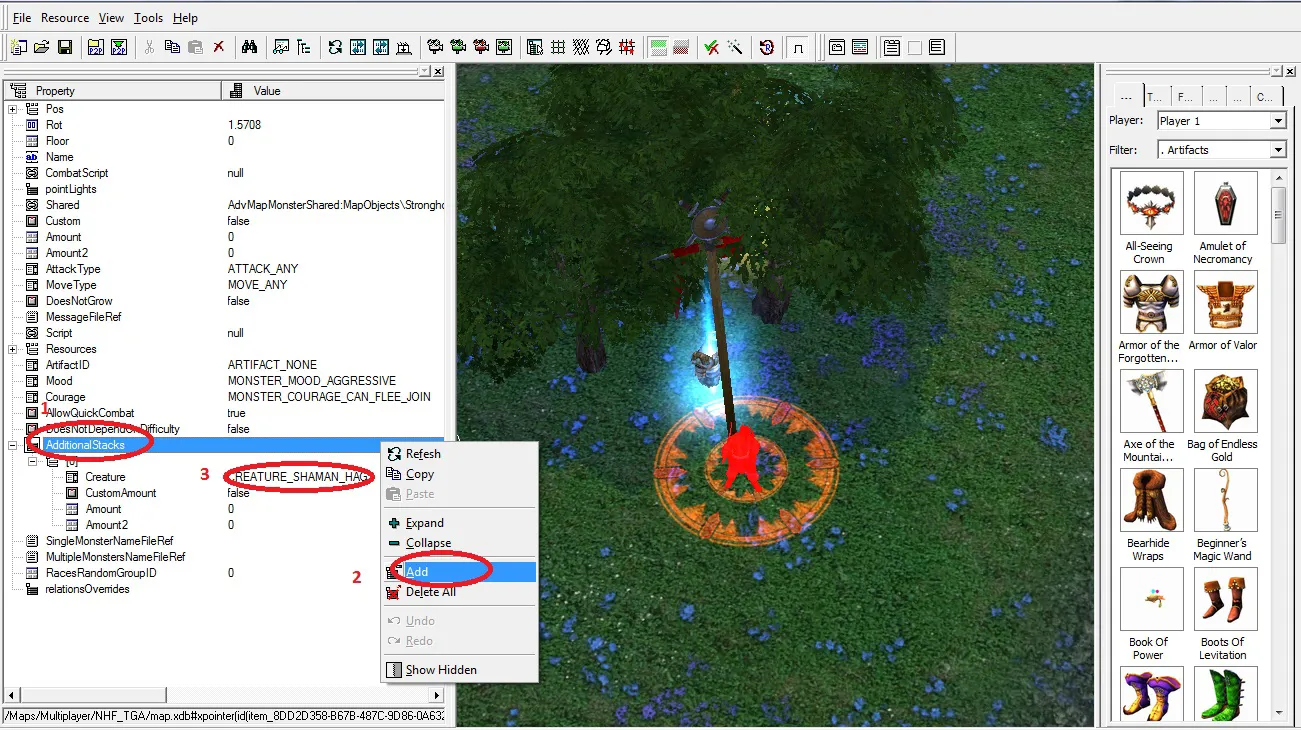Image resolution: width=1301 pixels, height=730 pixels.
Task: Click the property panel right scroll arrow
Action: tap(437, 695)
